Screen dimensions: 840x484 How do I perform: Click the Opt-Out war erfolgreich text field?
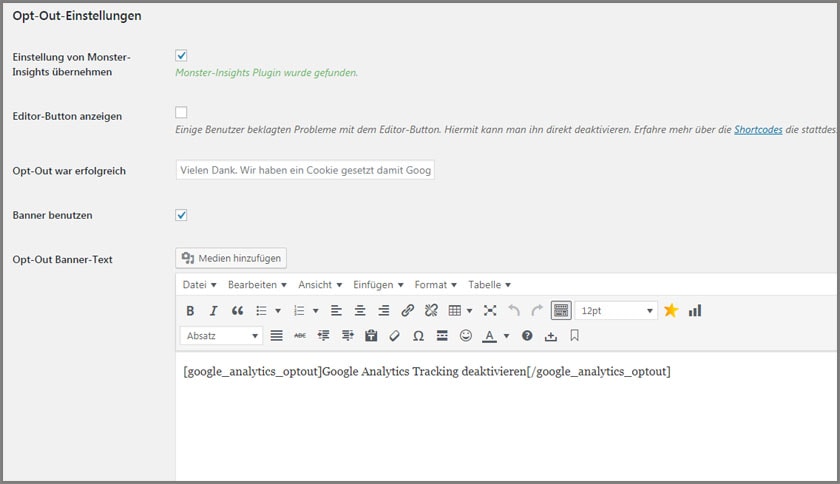click(305, 171)
